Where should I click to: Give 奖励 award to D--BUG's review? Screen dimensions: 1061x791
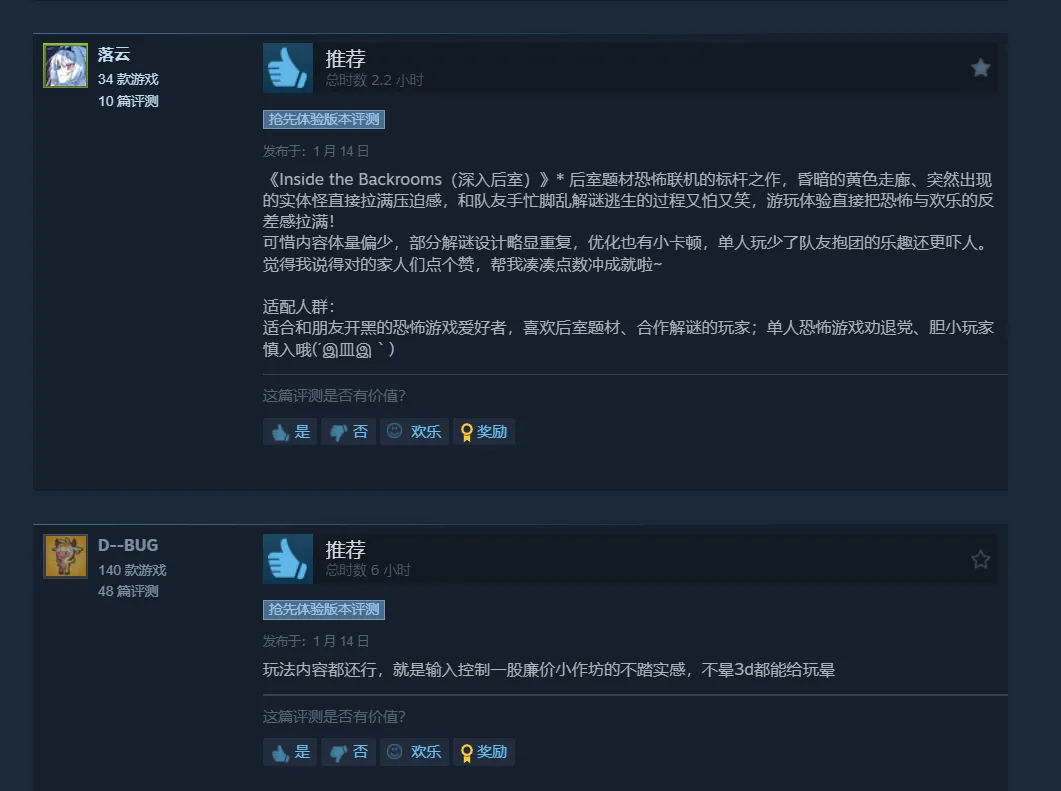pos(484,752)
